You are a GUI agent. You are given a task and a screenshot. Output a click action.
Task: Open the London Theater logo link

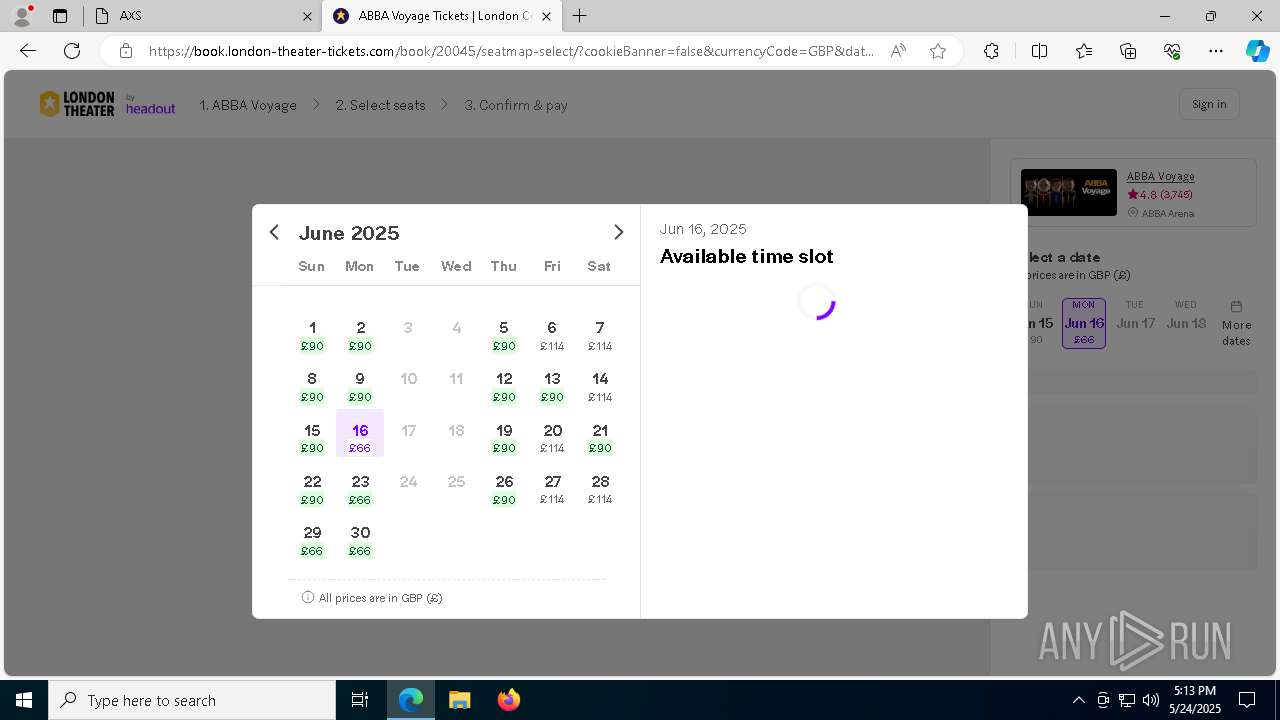point(77,104)
